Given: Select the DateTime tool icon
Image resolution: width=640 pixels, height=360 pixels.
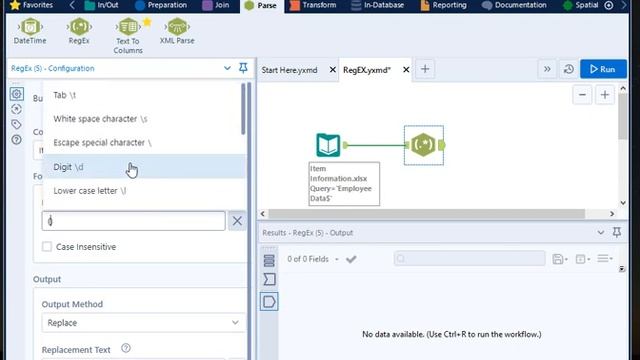Looking at the screenshot, I should point(30,27).
